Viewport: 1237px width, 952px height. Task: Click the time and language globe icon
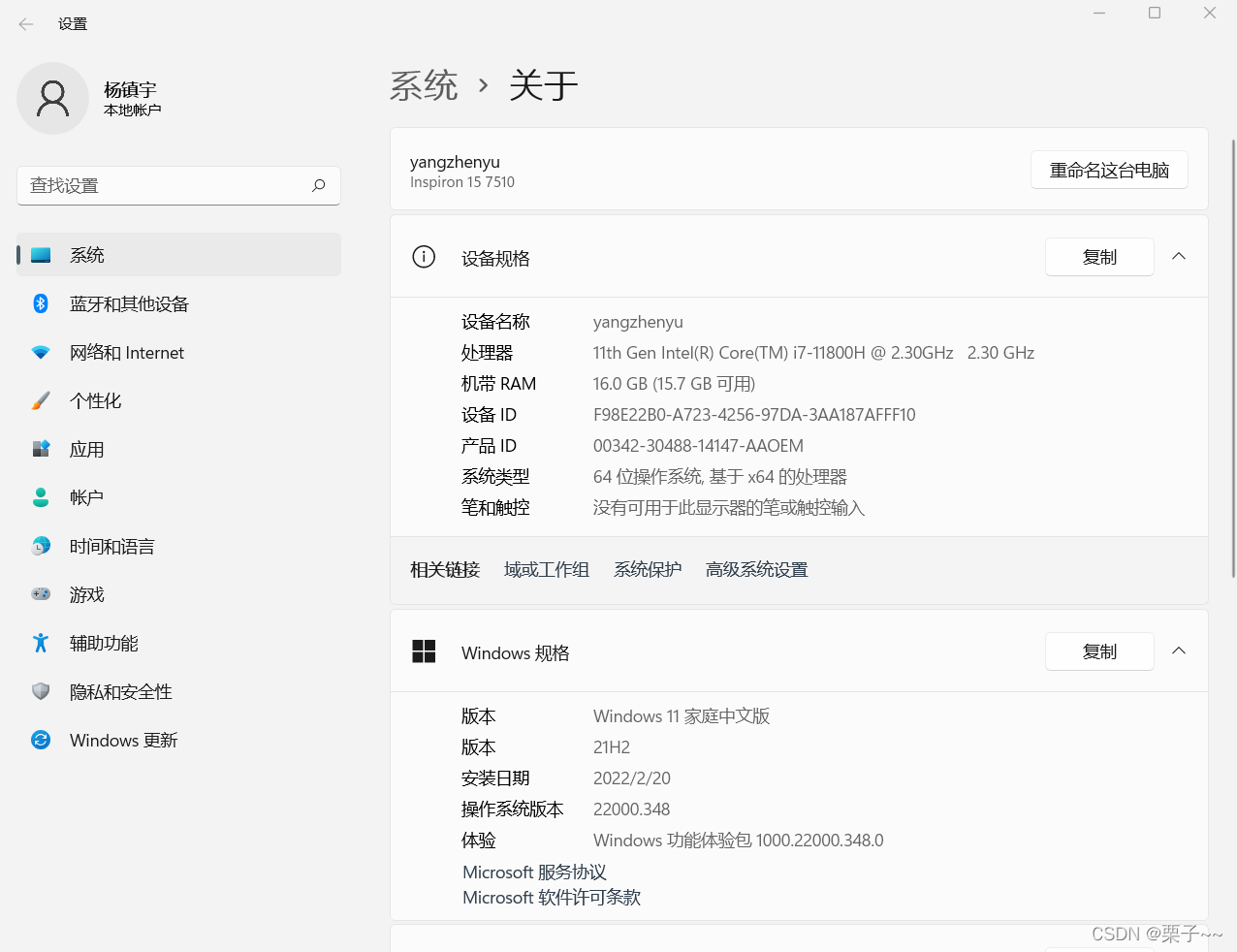coord(41,546)
